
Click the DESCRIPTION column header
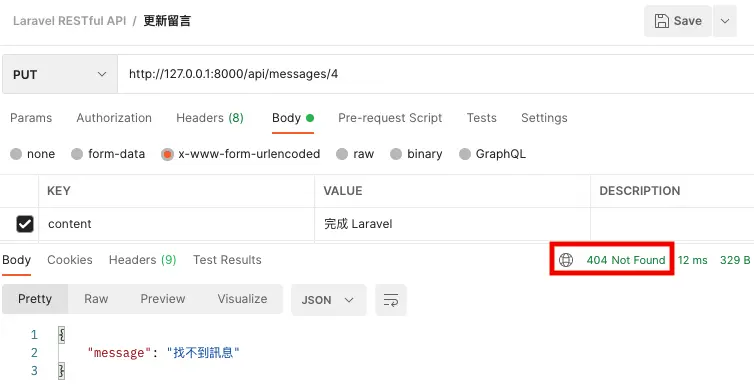672,191
